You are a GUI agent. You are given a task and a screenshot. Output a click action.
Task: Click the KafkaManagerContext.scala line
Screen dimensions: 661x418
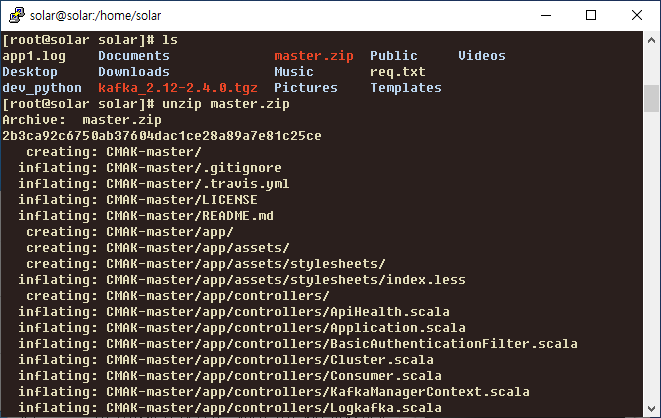(x=274, y=392)
